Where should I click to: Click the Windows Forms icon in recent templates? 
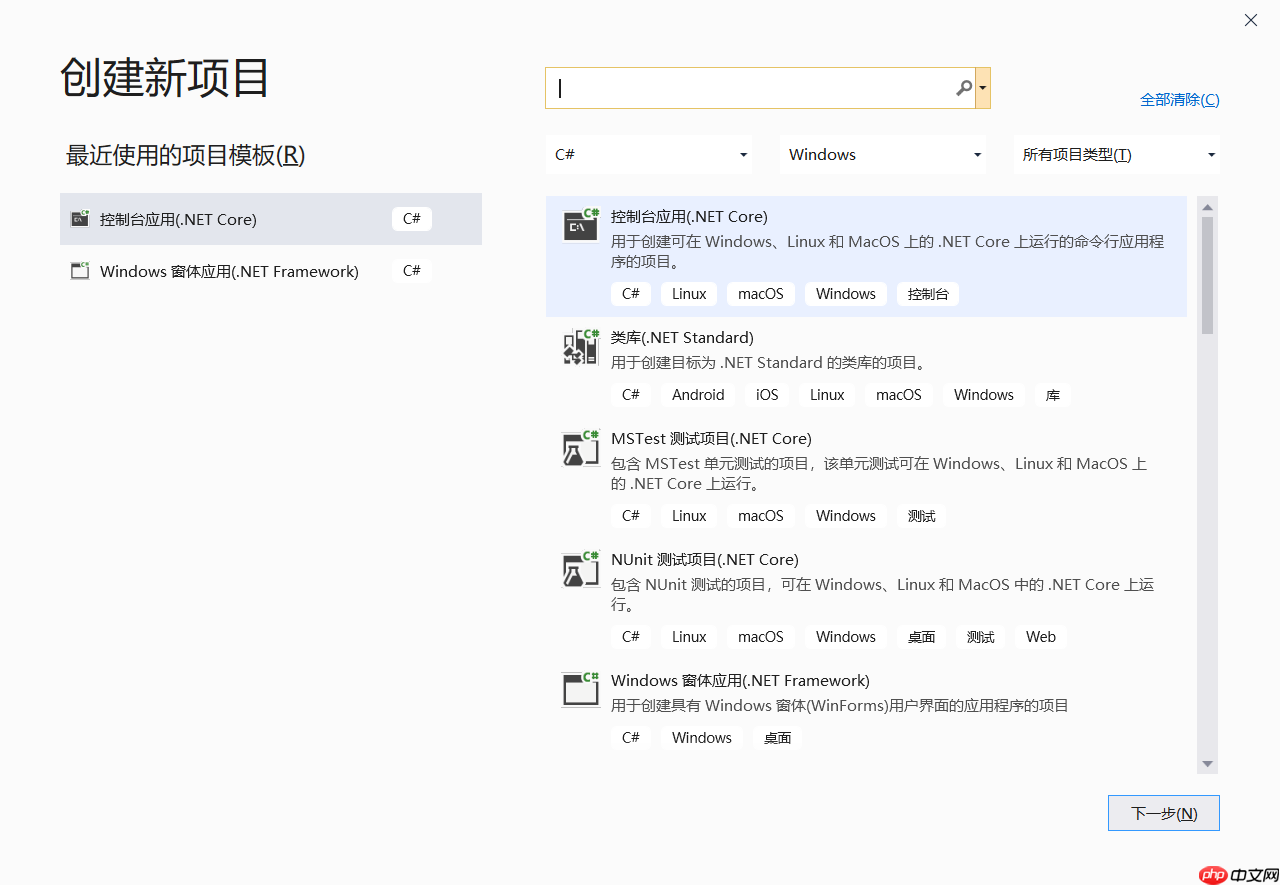(79, 270)
